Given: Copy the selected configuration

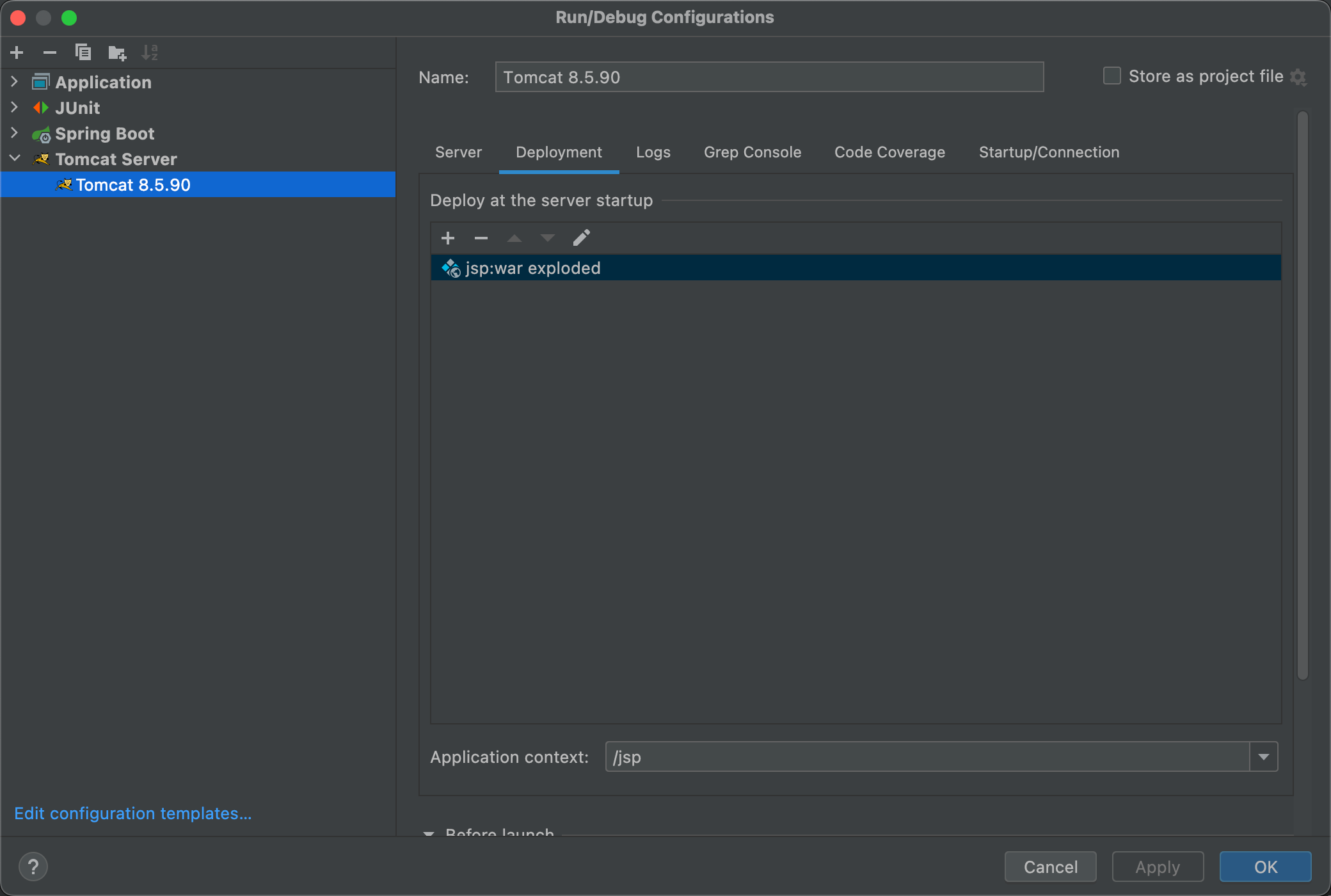Looking at the screenshot, I should [x=83, y=52].
